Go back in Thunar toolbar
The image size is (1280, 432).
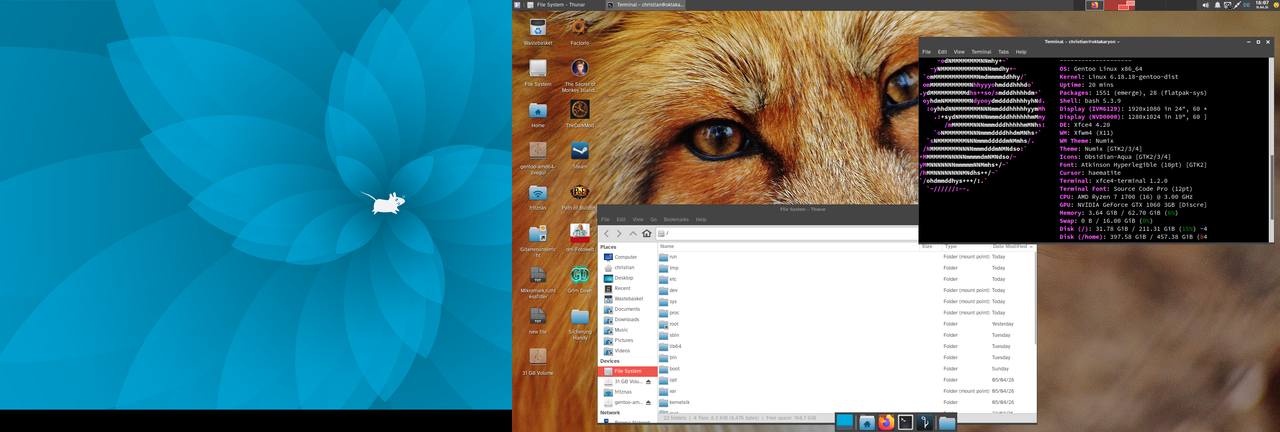tap(606, 233)
